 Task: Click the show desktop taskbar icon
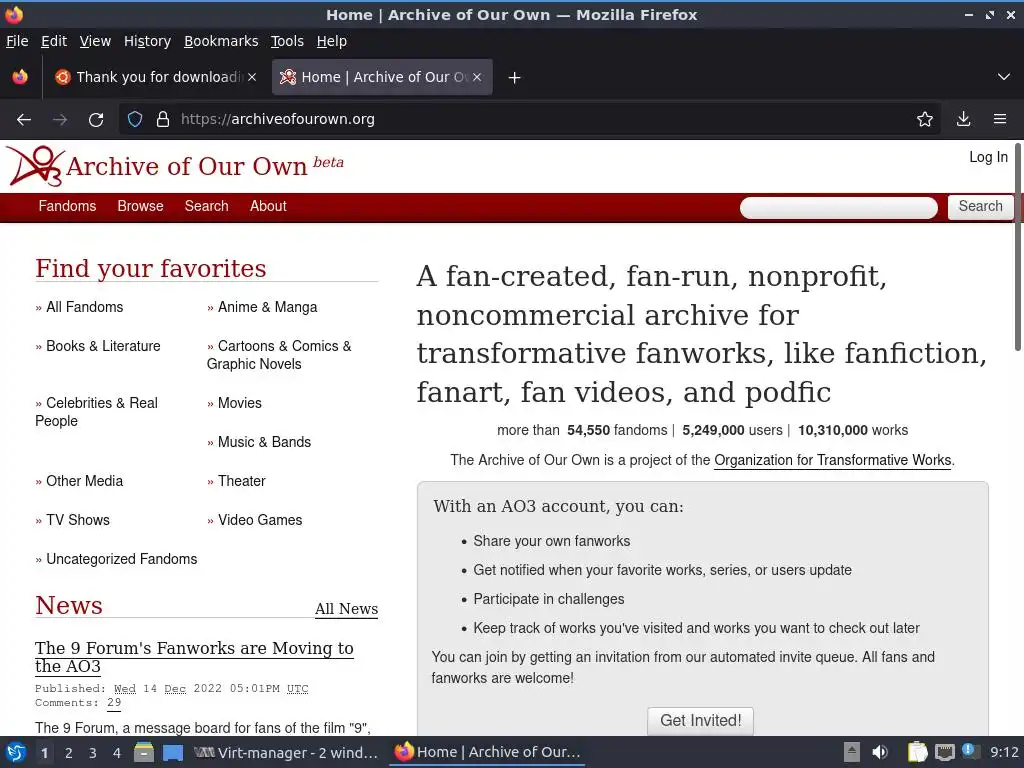tap(173, 752)
